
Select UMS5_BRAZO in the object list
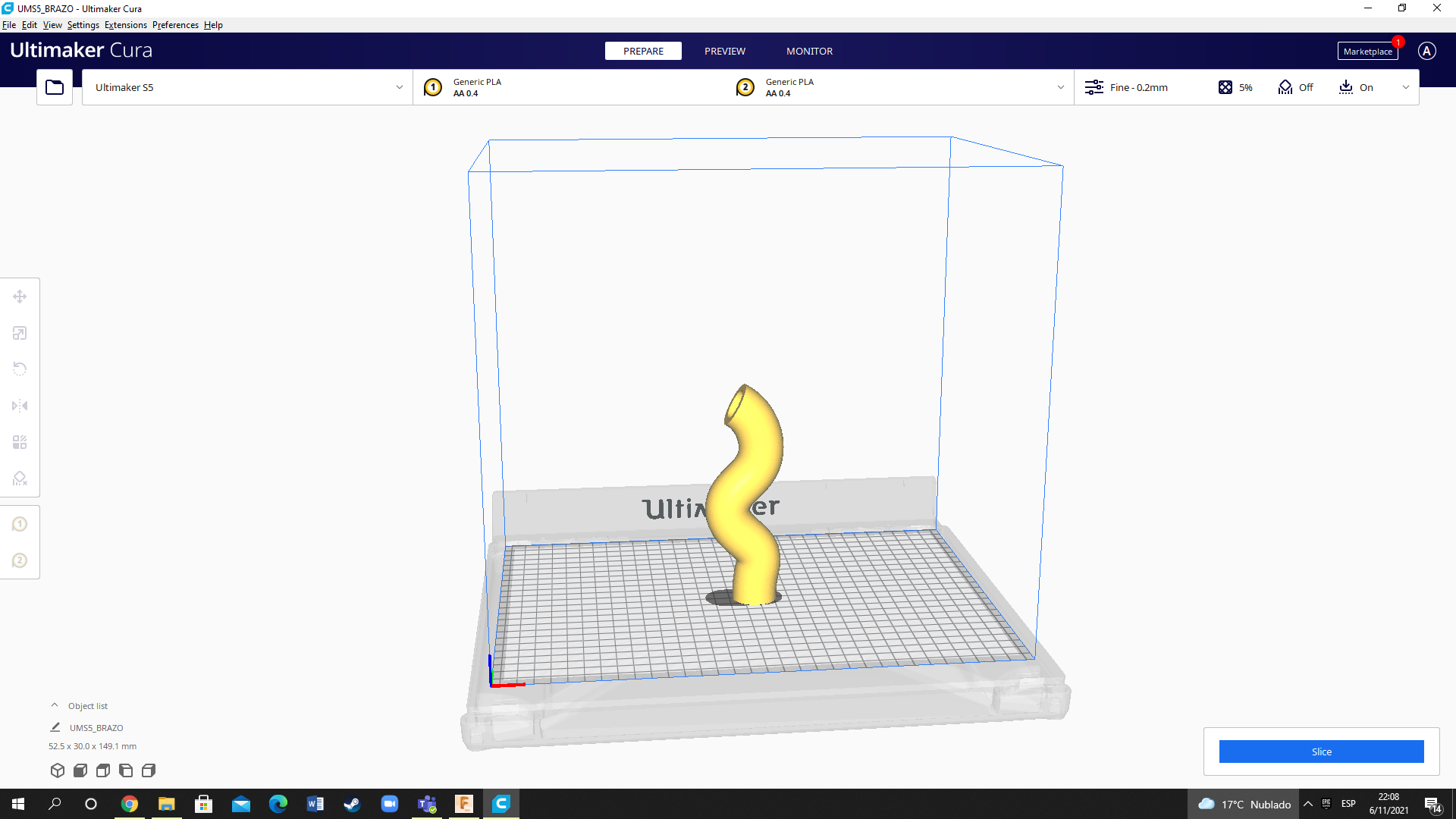(x=96, y=728)
